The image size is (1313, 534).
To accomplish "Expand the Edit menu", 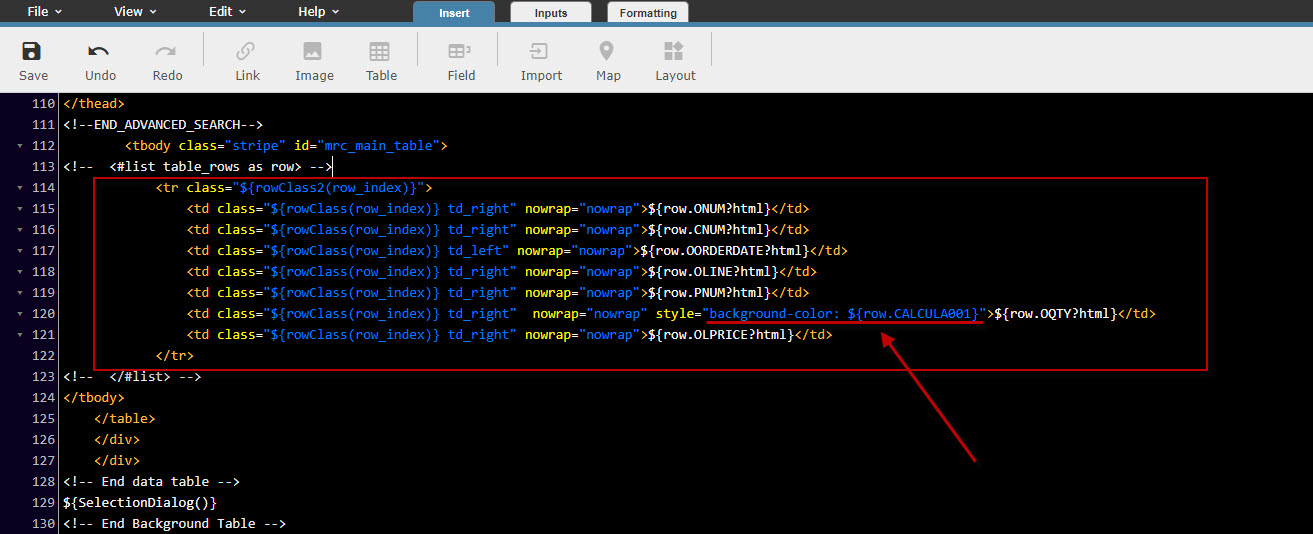I will [227, 12].
